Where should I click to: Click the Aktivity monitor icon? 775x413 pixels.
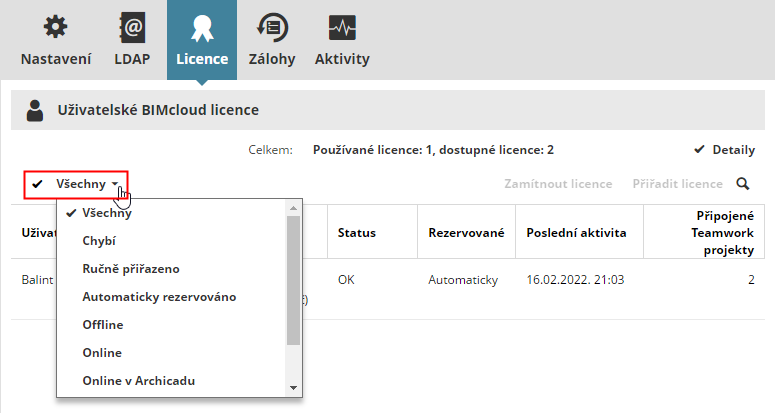click(342, 28)
